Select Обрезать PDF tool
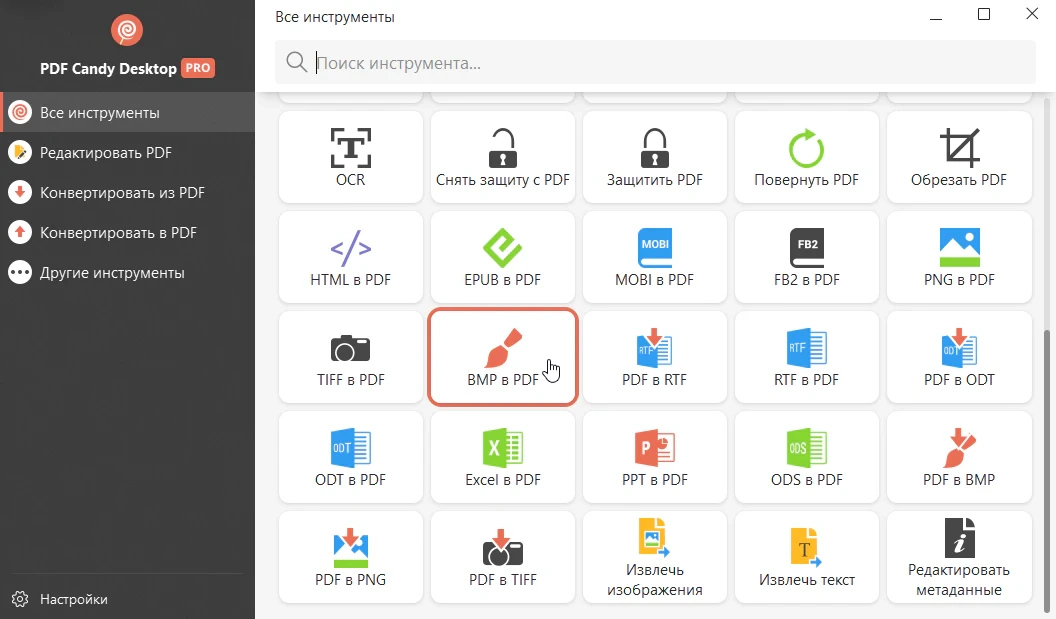 pyautogui.click(x=959, y=157)
